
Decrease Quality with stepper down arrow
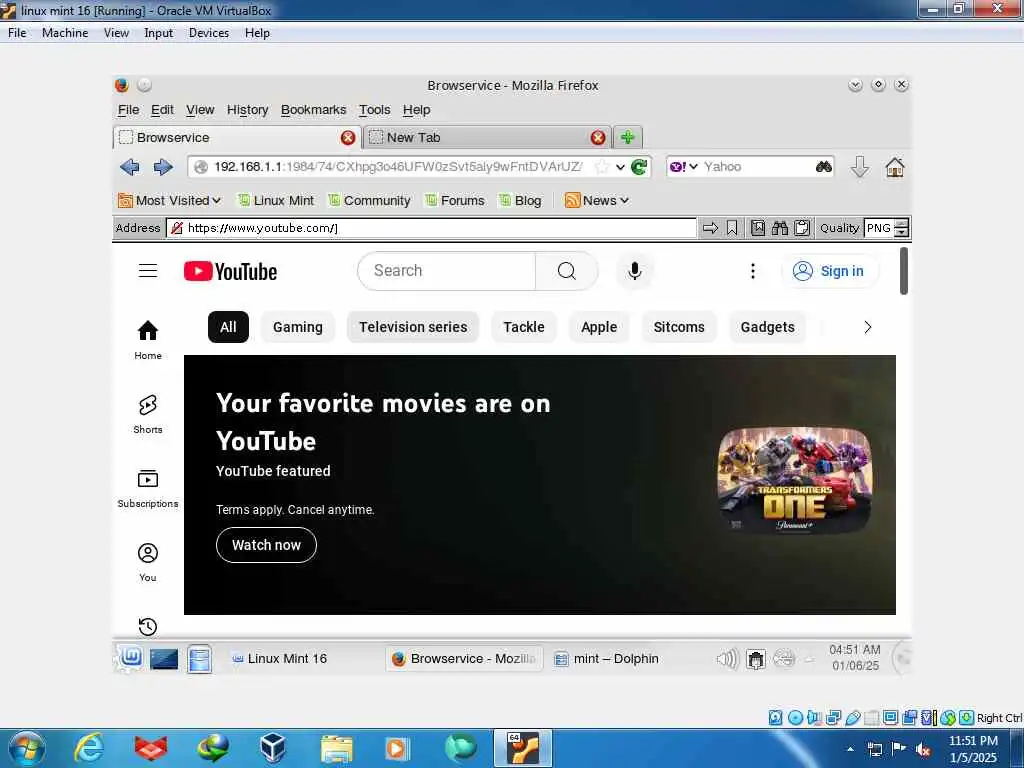tap(901, 232)
